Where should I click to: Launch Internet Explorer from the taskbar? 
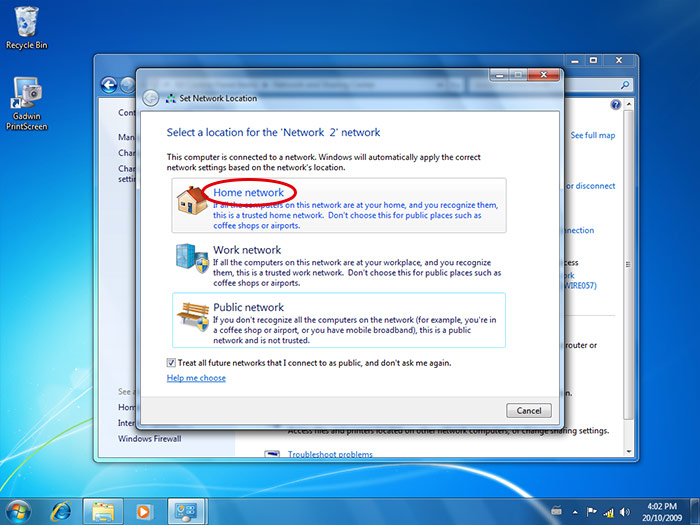pos(62,511)
